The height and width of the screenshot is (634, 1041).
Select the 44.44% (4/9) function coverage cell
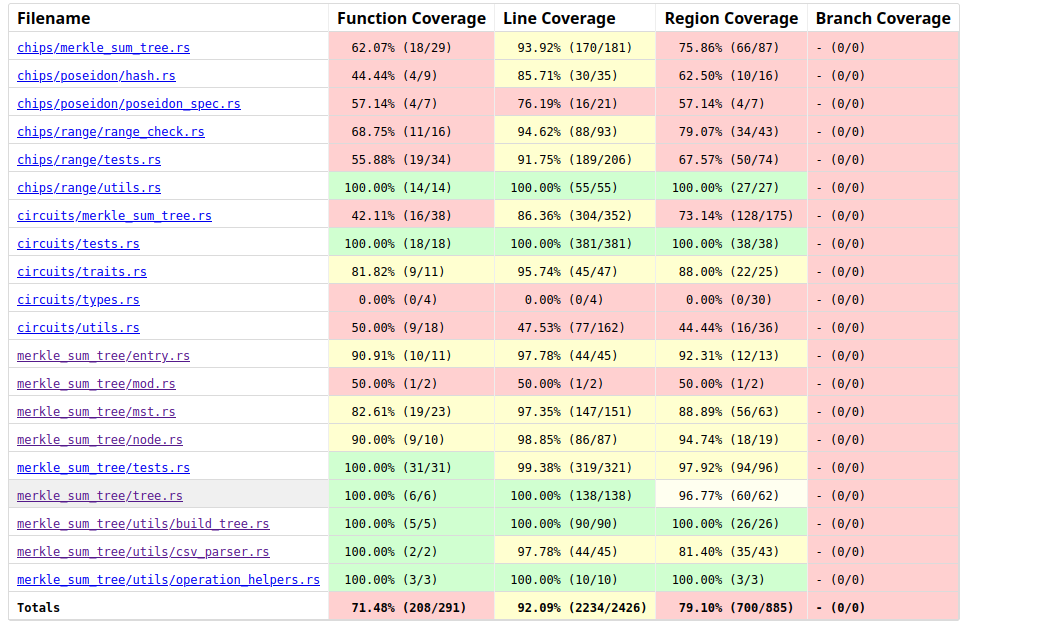coord(412,76)
